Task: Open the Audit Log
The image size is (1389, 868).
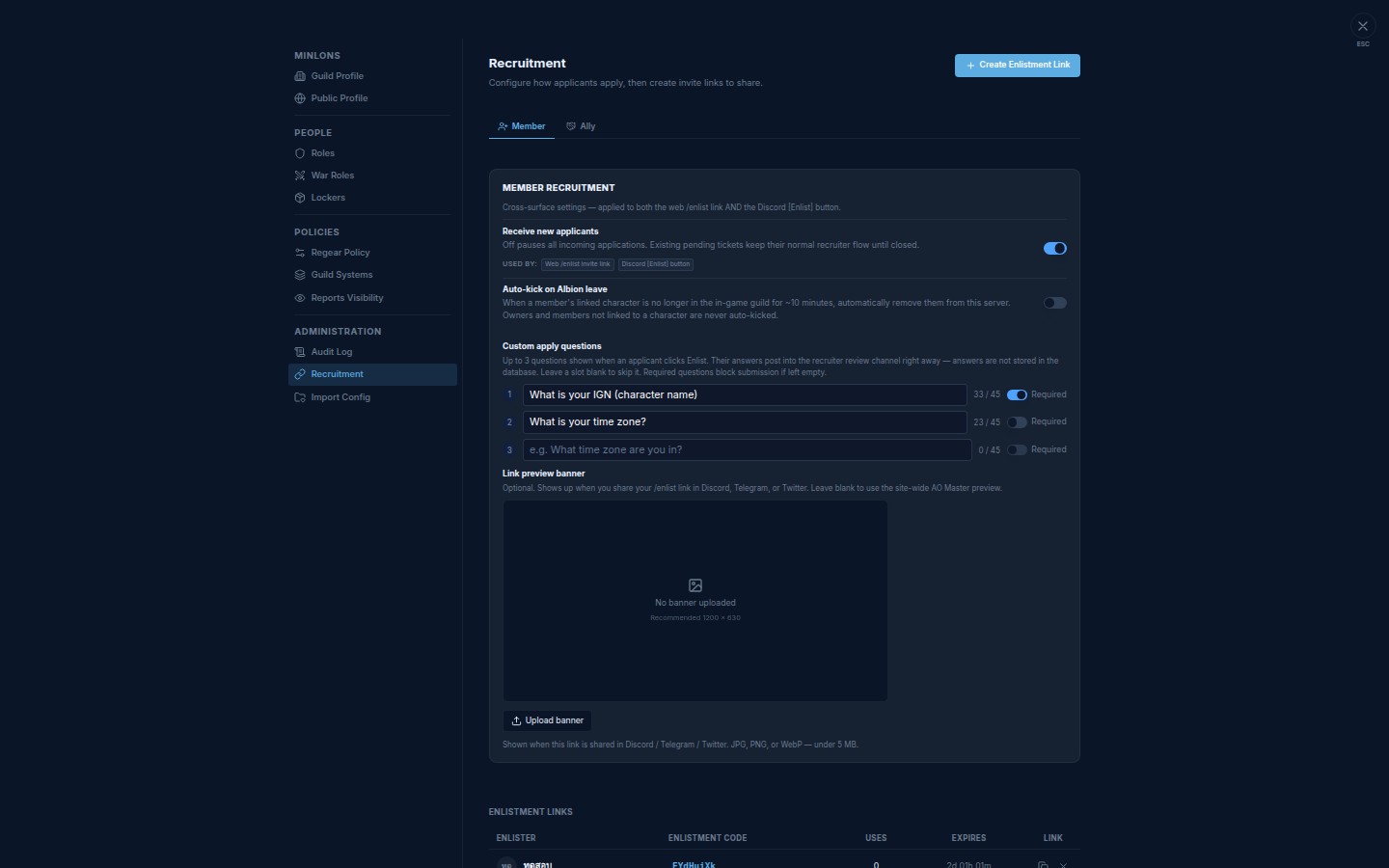Action: tap(372, 352)
